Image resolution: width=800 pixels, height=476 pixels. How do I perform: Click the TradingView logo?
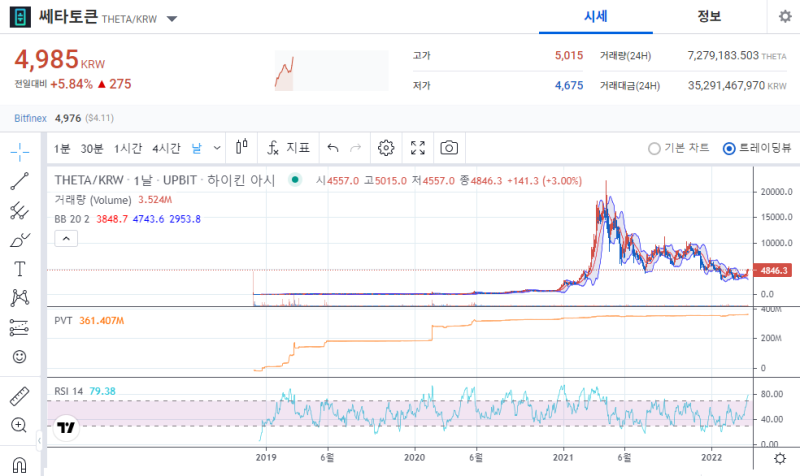66,428
